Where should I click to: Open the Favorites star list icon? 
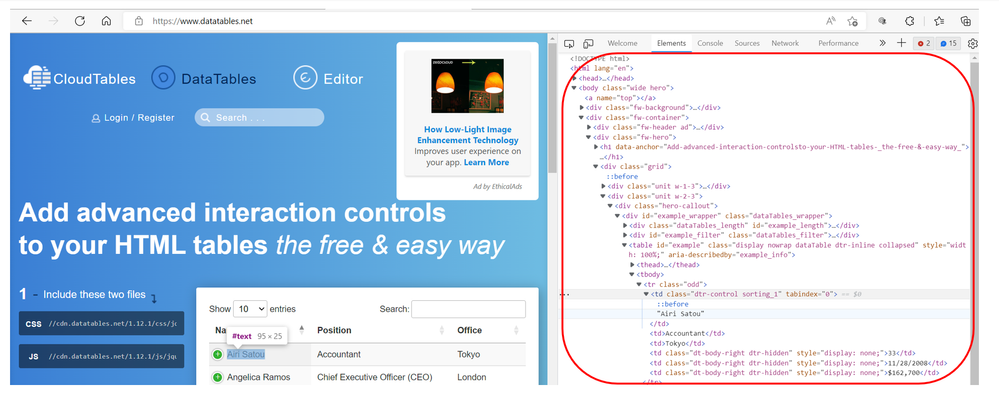pyautogui.click(x=939, y=21)
